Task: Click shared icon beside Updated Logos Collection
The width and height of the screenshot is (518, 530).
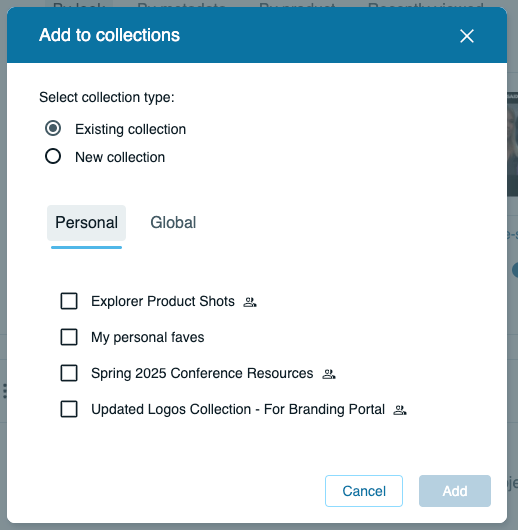Action: 400,410
